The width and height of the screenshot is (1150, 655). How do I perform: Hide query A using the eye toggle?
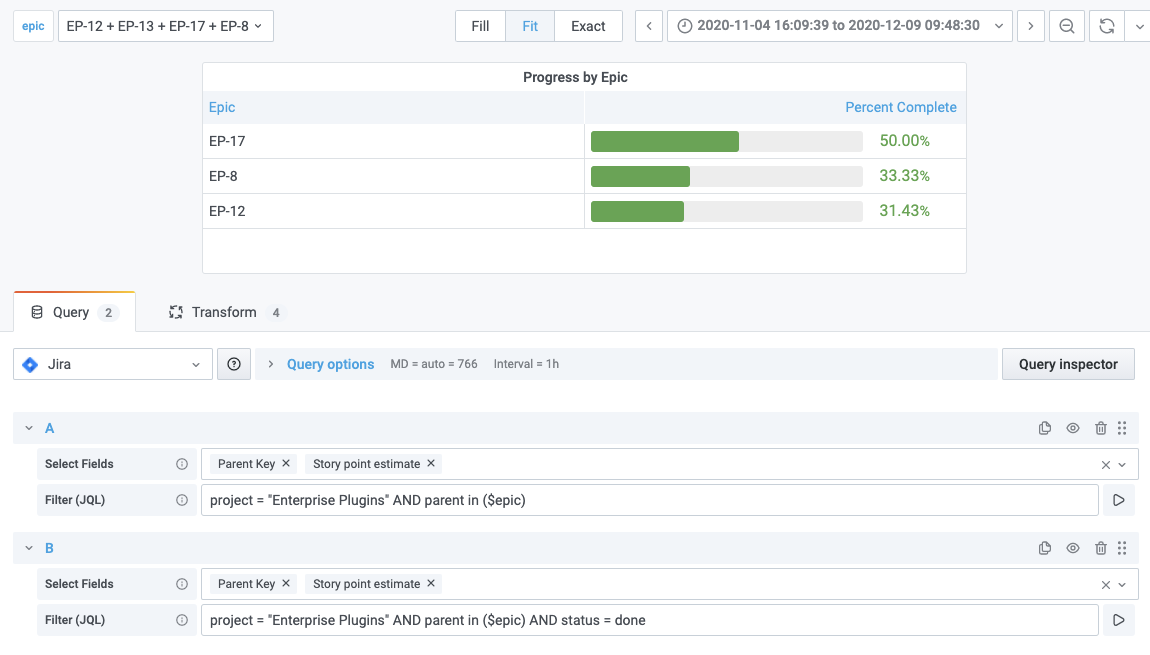1073,427
